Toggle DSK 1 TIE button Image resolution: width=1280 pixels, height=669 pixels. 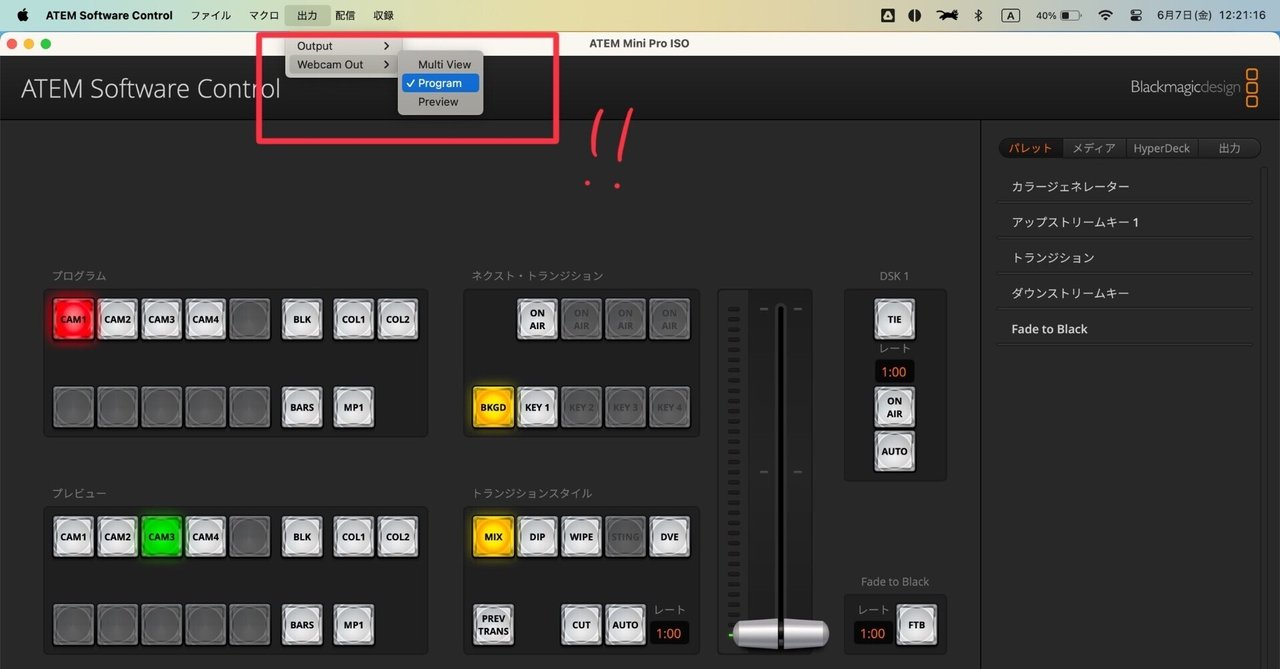tap(894, 319)
